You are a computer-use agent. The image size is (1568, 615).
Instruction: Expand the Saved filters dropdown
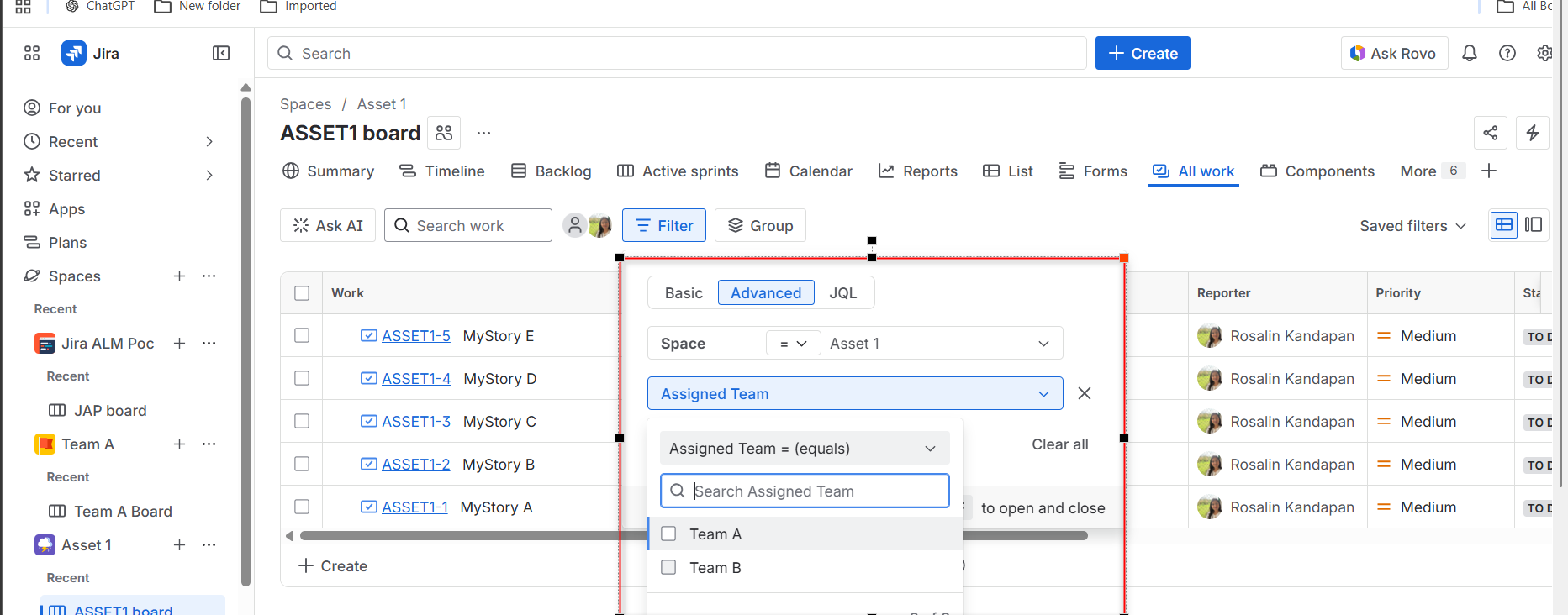[x=1412, y=225]
